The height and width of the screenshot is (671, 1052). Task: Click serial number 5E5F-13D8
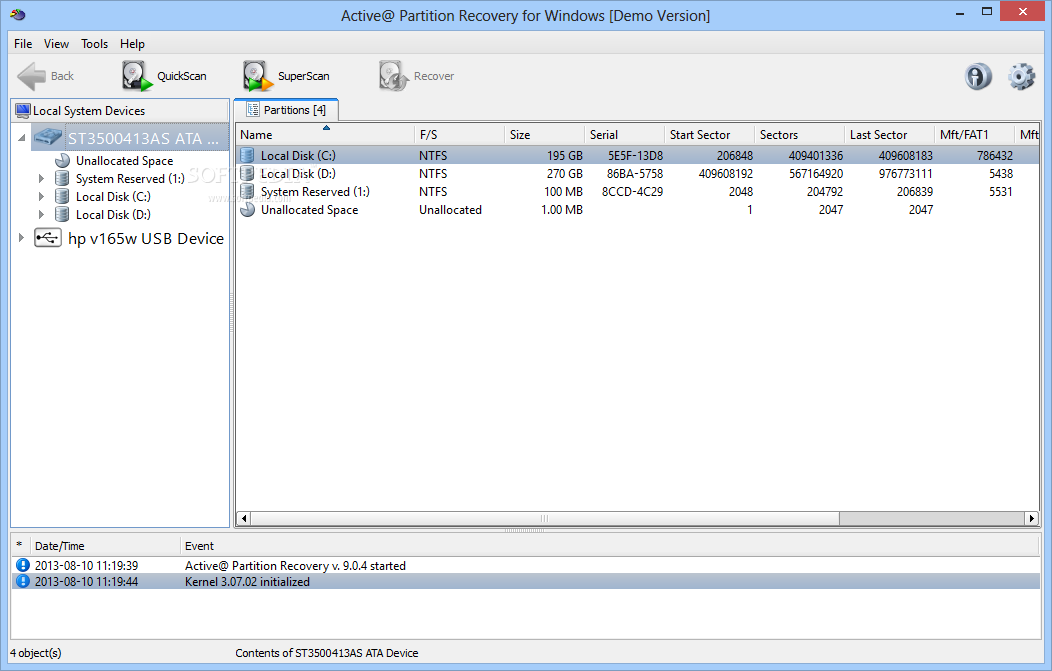tap(635, 156)
